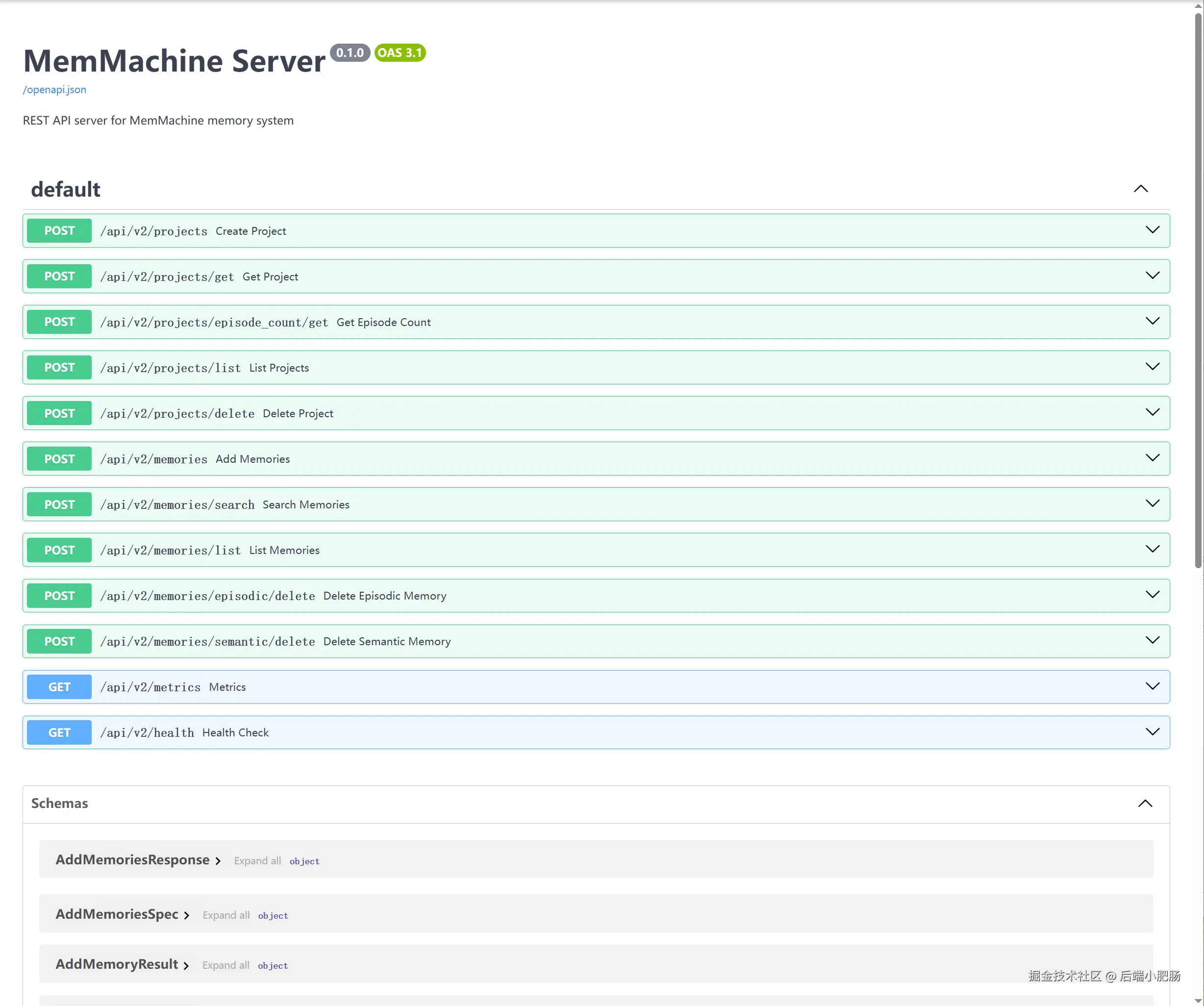Expand the AddMemoryResult schema arrow
This screenshot has width=1204, height=1006.
pyautogui.click(x=186, y=966)
